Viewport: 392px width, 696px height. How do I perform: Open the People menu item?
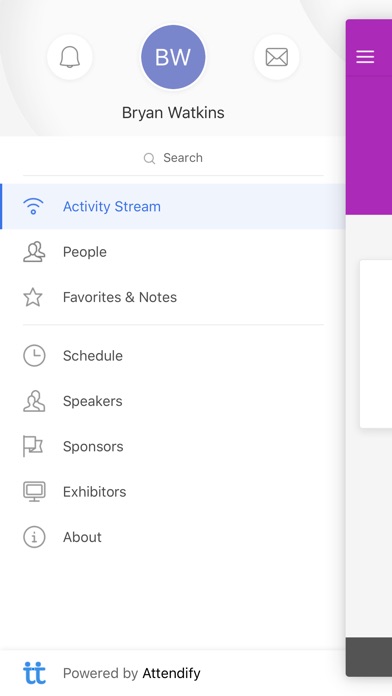(173, 252)
